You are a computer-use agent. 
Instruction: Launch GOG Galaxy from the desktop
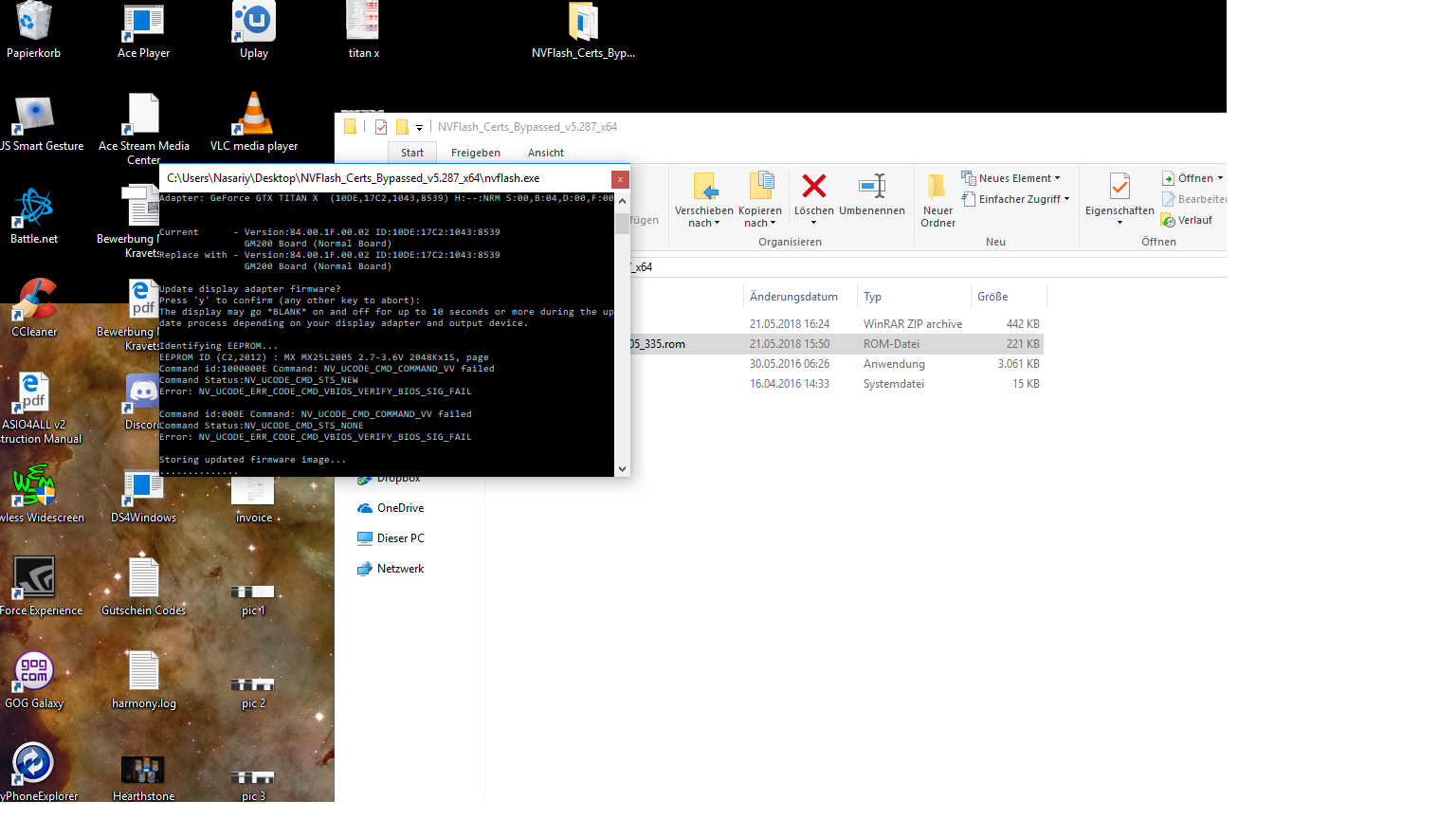(x=34, y=679)
